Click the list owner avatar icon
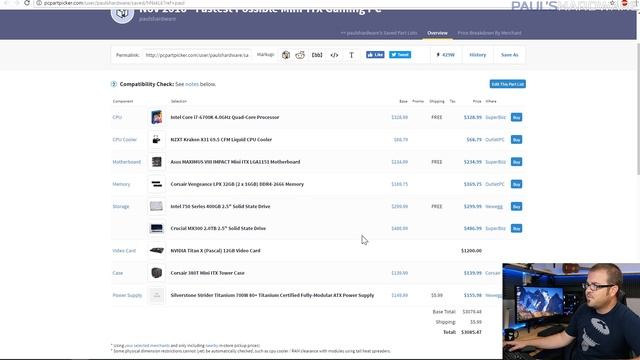The width and height of the screenshot is (640, 360). 122,13
